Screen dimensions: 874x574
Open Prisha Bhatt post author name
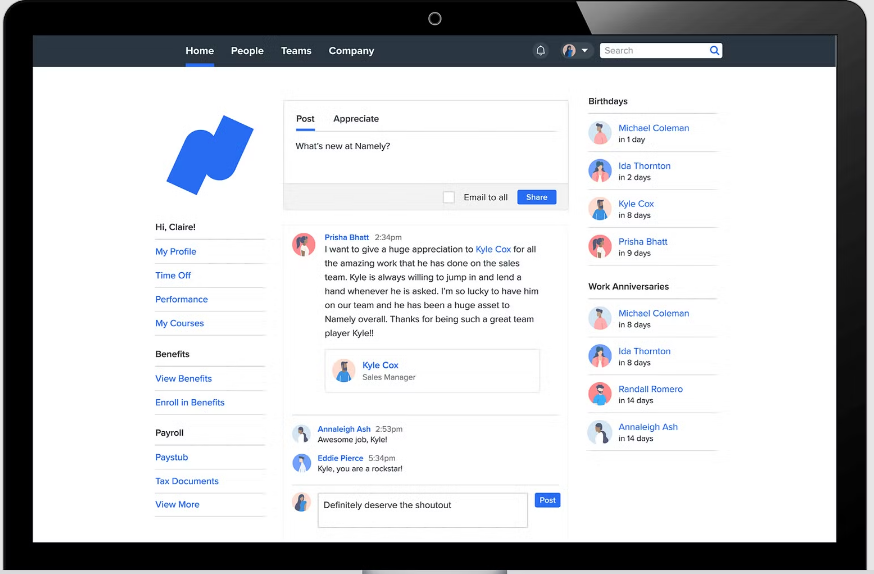347,237
